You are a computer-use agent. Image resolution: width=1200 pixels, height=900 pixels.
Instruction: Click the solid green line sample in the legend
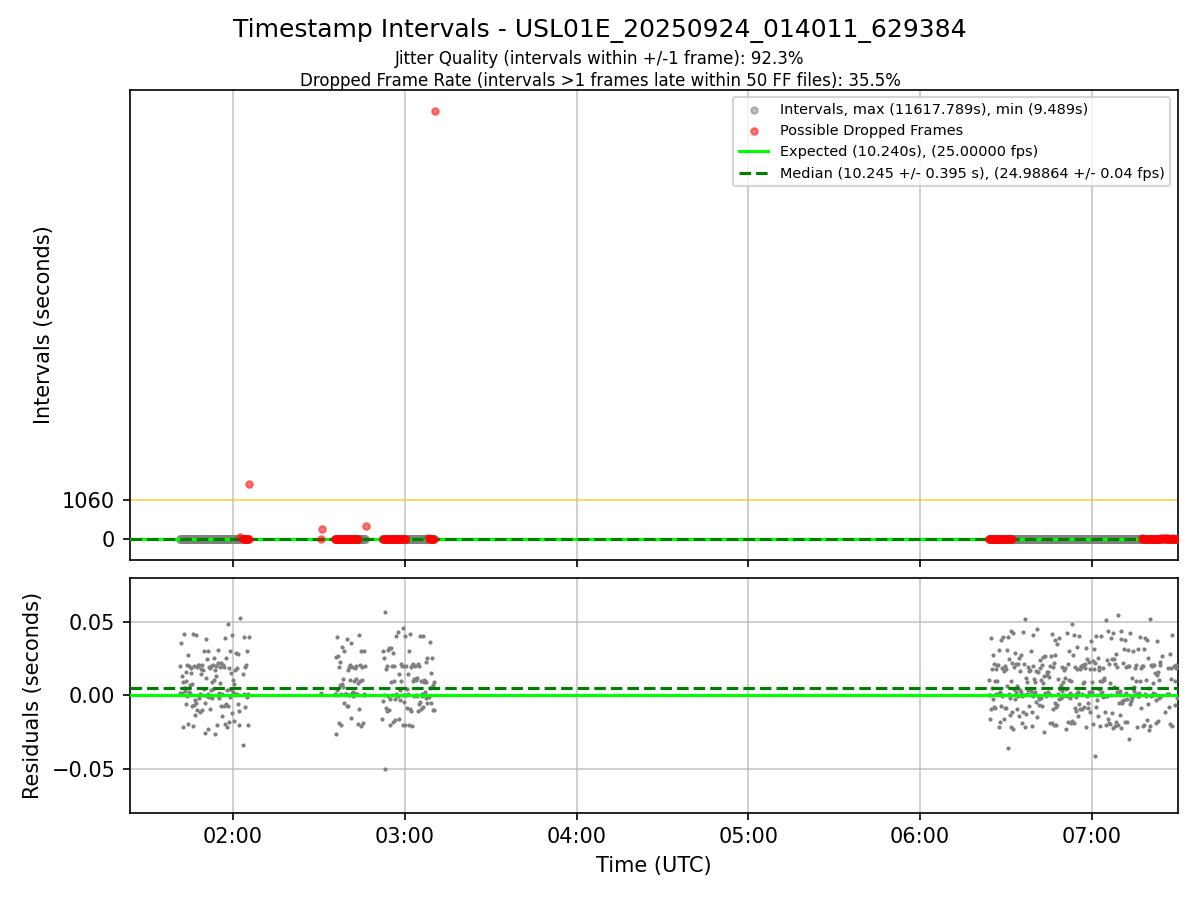click(x=754, y=152)
